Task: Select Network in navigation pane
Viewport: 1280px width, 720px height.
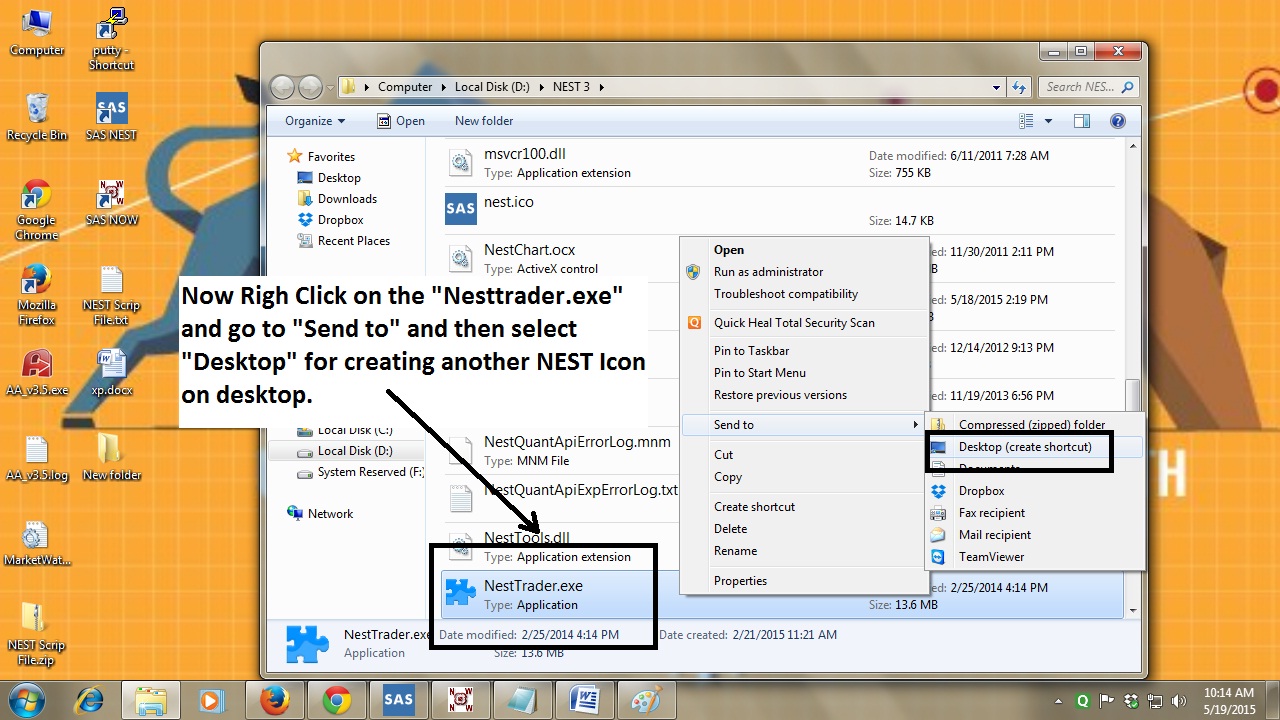Action: (x=320, y=514)
